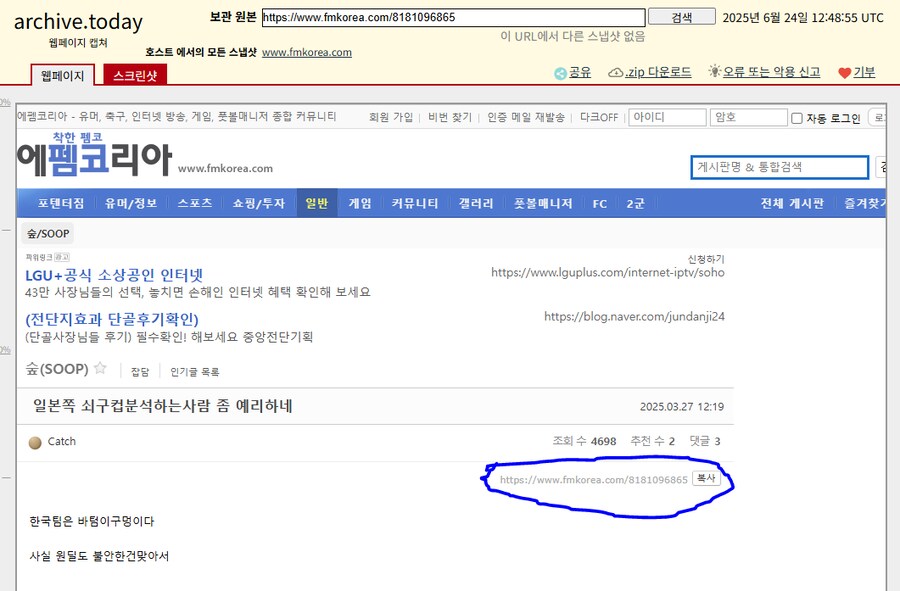Image resolution: width=900 pixels, height=591 pixels.
Task: Open the 일반 menu
Action: coord(317,203)
